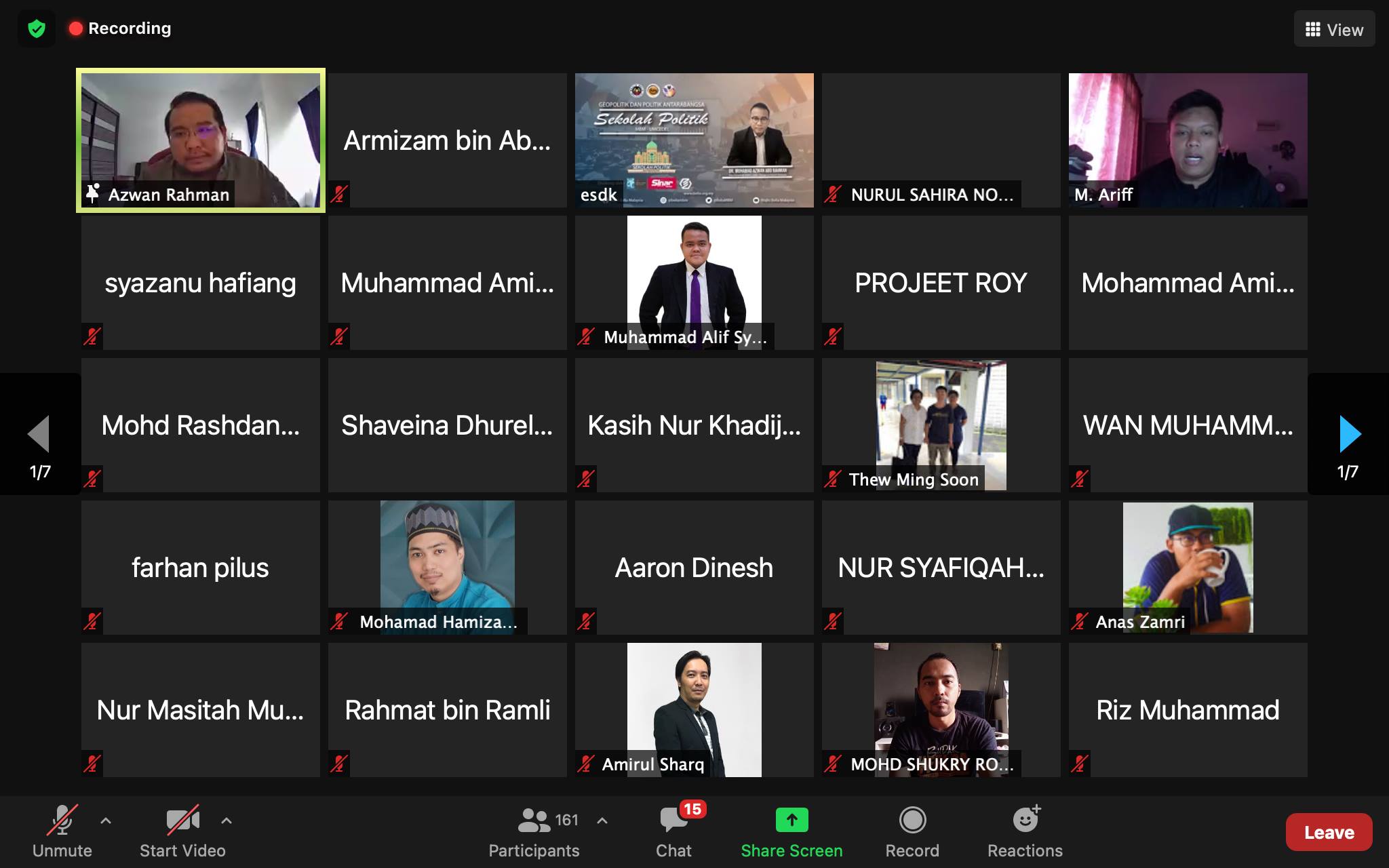The width and height of the screenshot is (1389, 868).
Task: Open the Participants list
Action: 534,831
